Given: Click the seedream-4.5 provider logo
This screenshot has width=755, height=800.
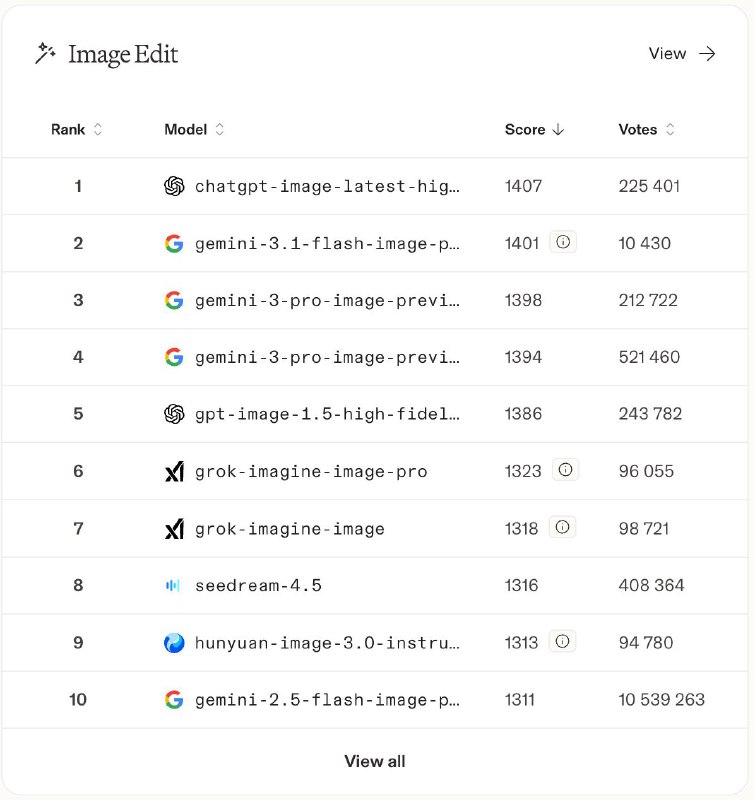Looking at the screenshot, I should click(x=174, y=585).
